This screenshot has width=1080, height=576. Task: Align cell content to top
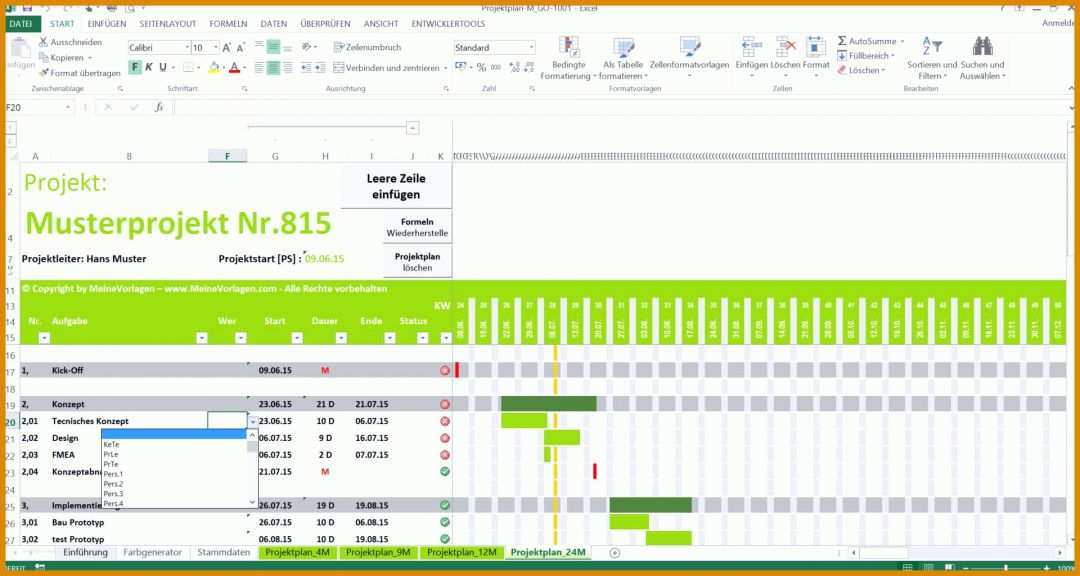(259, 47)
